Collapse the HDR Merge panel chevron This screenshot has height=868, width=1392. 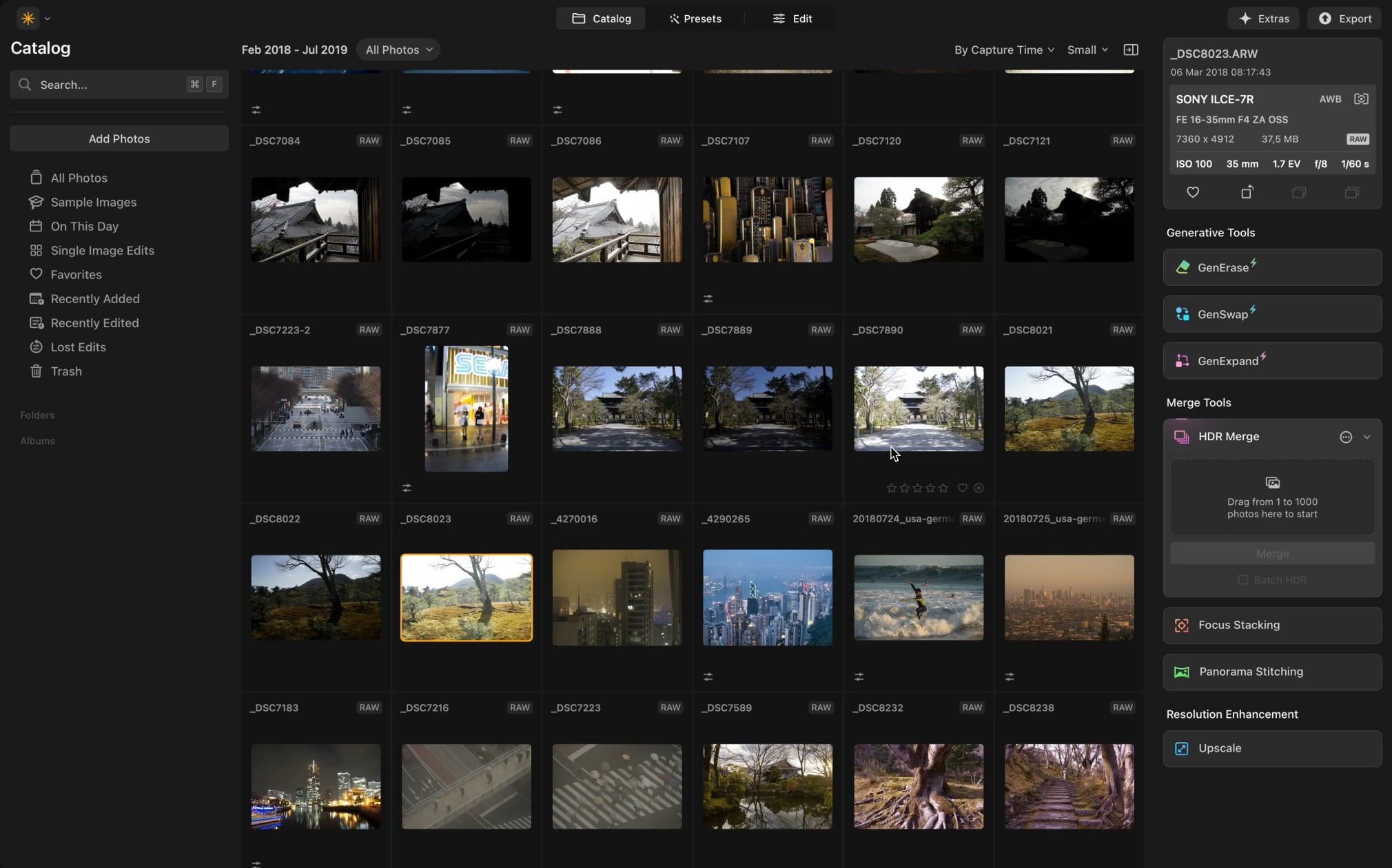pos(1367,437)
